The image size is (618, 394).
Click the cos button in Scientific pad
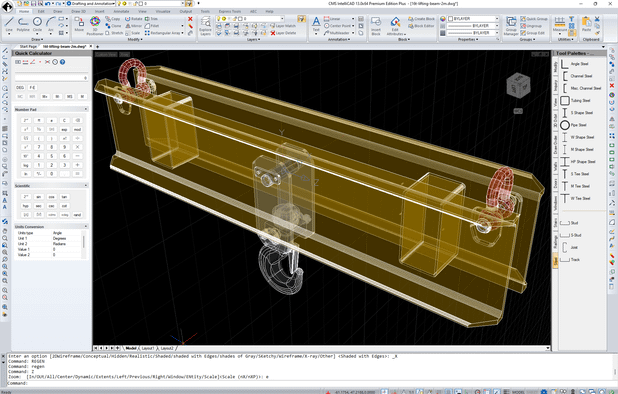tap(52, 197)
